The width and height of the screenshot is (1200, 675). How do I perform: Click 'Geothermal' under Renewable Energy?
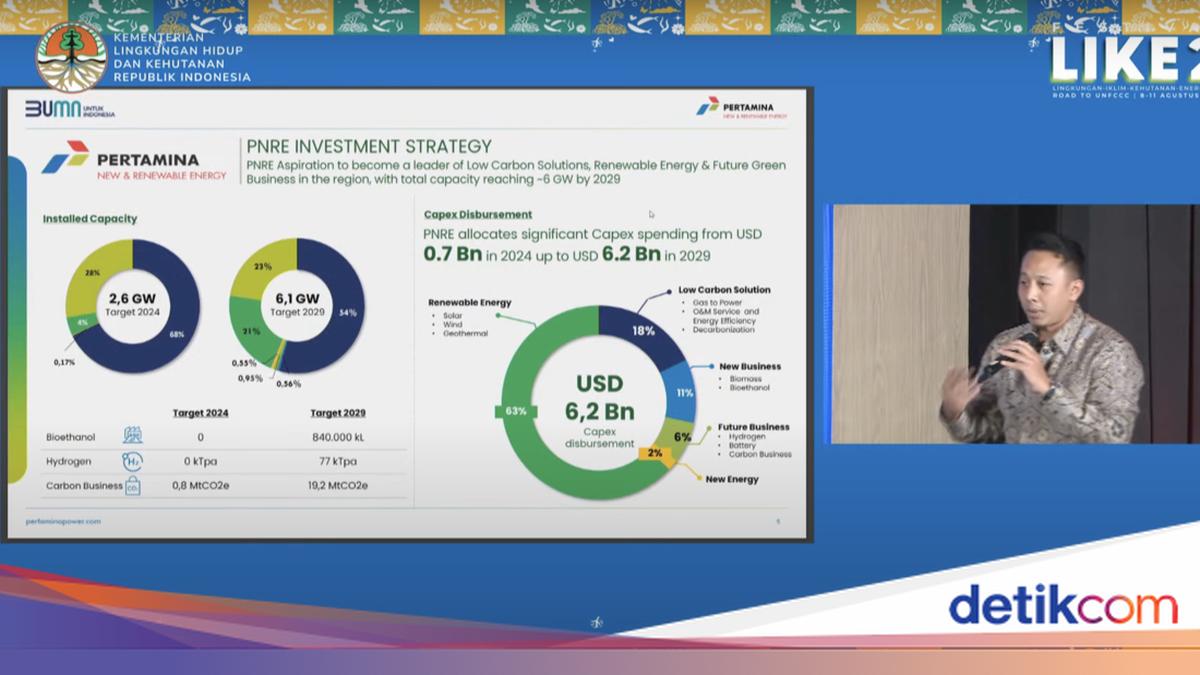pyautogui.click(x=465, y=334)
